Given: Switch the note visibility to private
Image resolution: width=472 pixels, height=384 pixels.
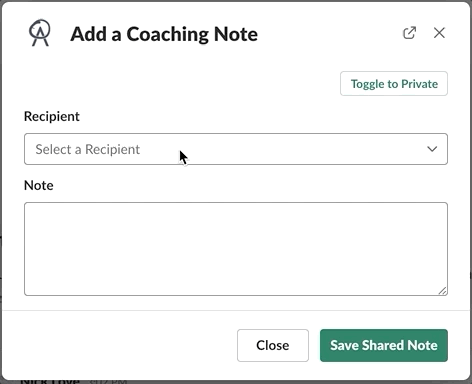Looking at the screenshot, I should (x=394, y=84).
